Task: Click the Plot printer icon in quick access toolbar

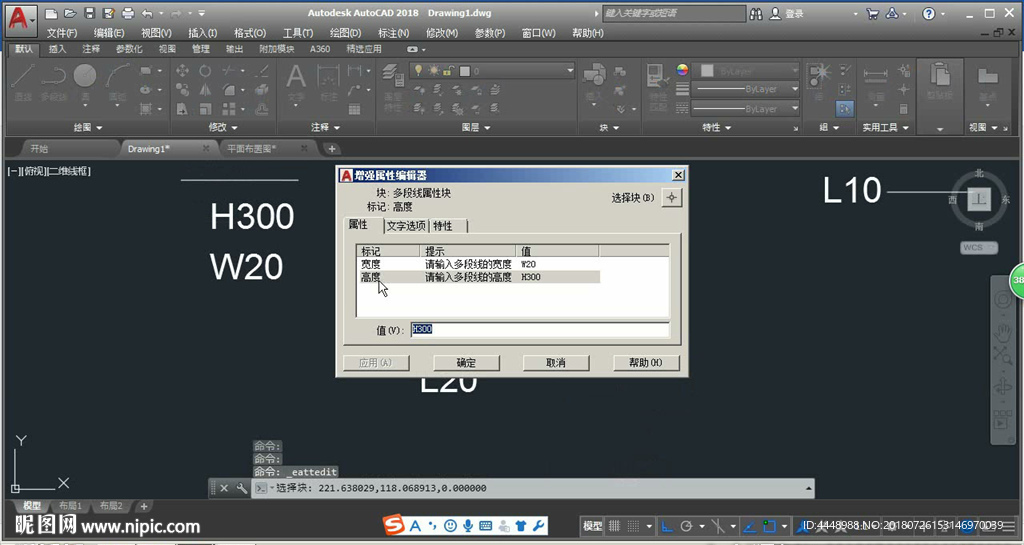Action: tap(128, 13)
